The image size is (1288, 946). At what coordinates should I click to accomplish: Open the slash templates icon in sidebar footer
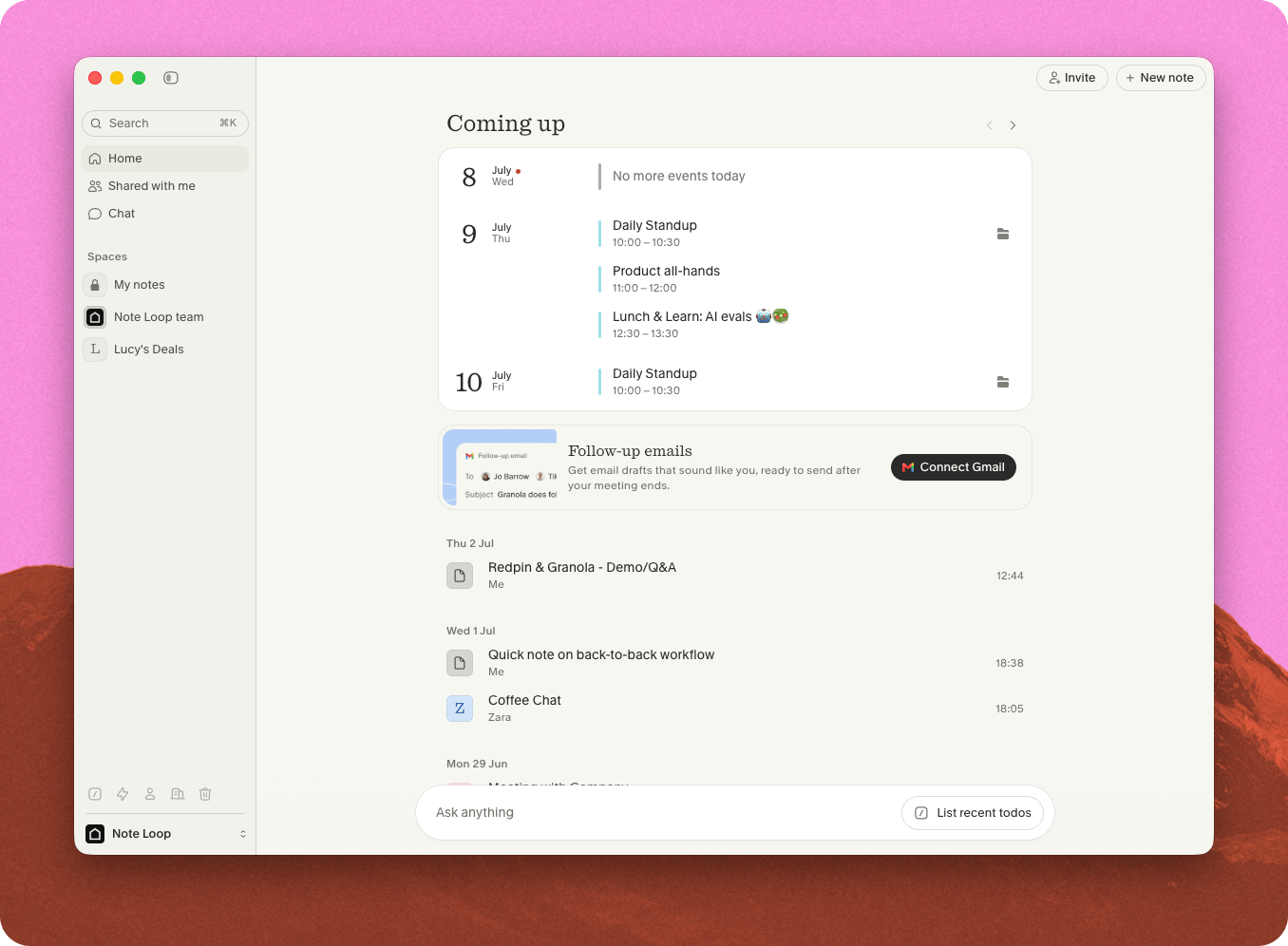coord(95,794)
